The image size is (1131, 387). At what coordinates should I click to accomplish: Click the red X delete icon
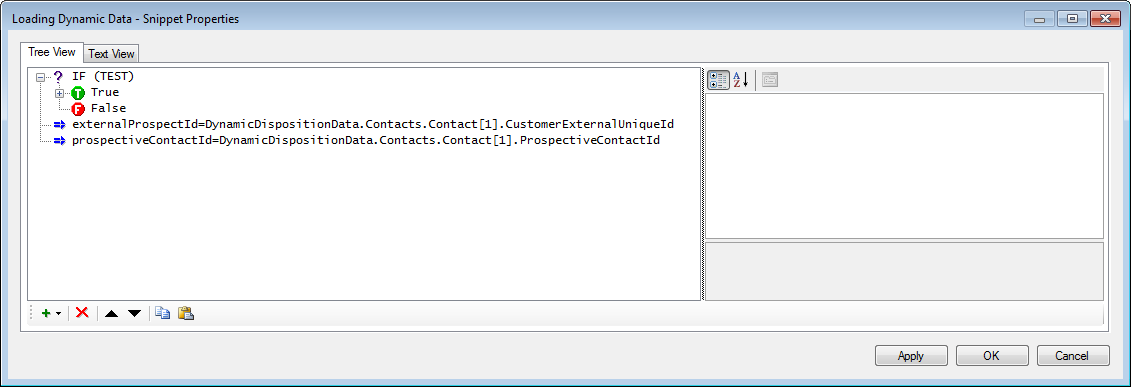pyautogui.click(x=82, y=313)
